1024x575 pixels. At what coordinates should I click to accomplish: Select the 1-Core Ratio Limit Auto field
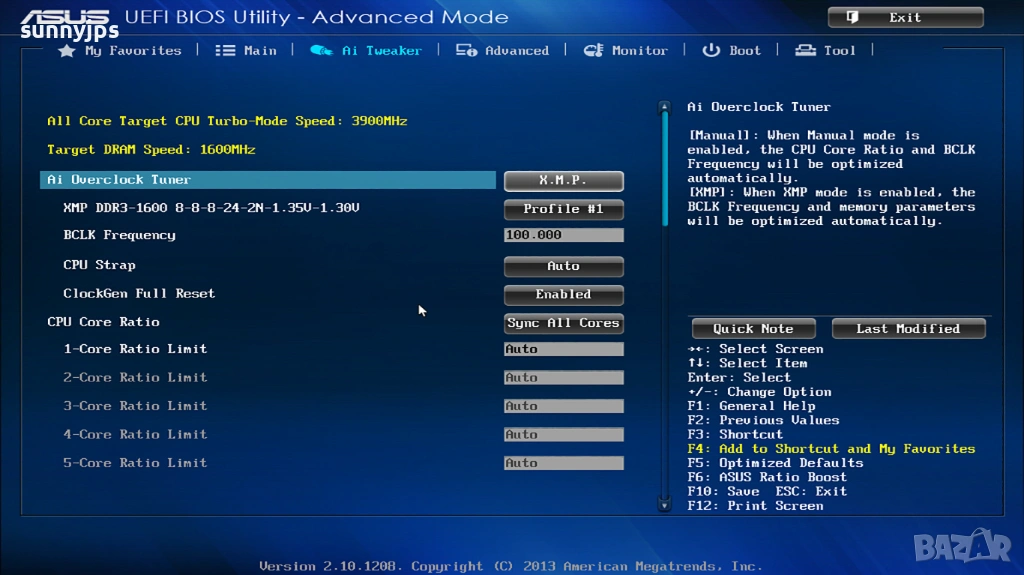(x=563, y=350)
